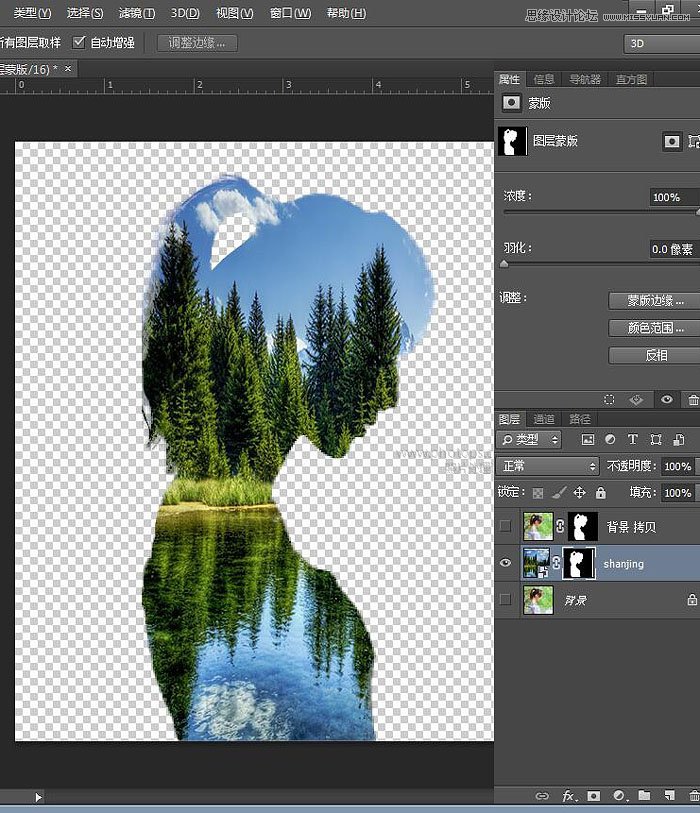Filter layers by adjustment layer icon
Viewport: 700px width, 813px height.
pos(610,440)
